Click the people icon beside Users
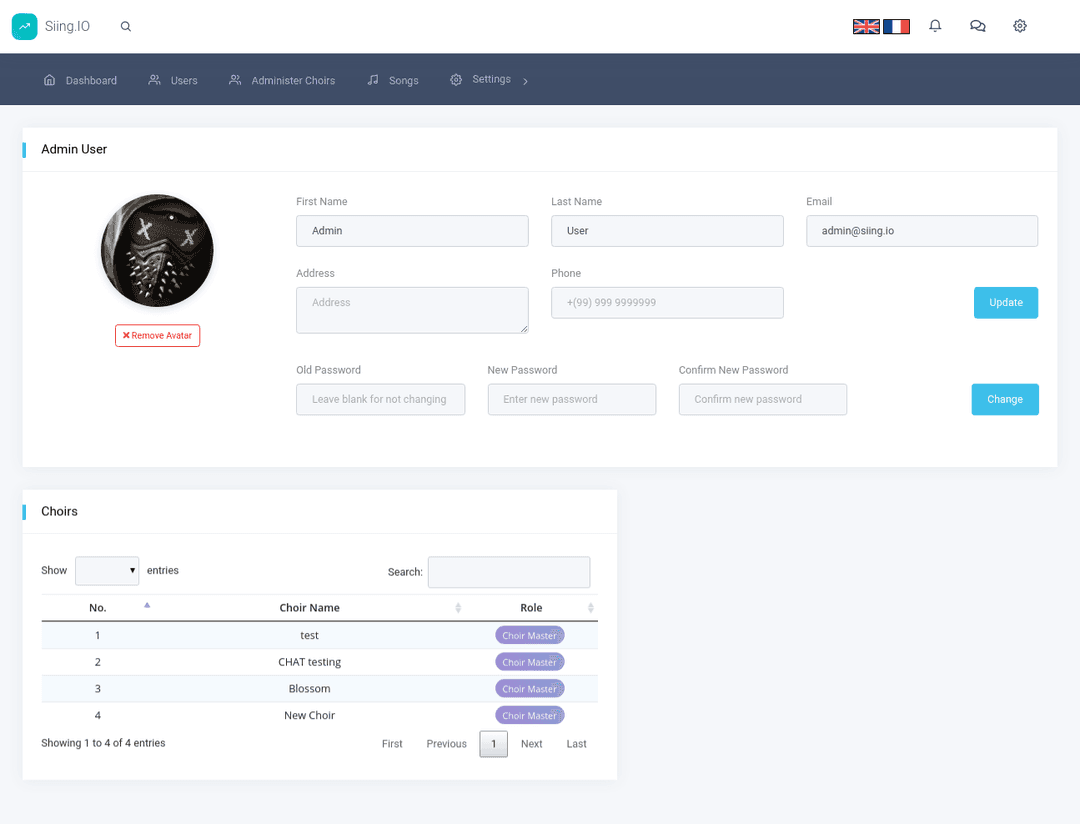 [154, 80]
